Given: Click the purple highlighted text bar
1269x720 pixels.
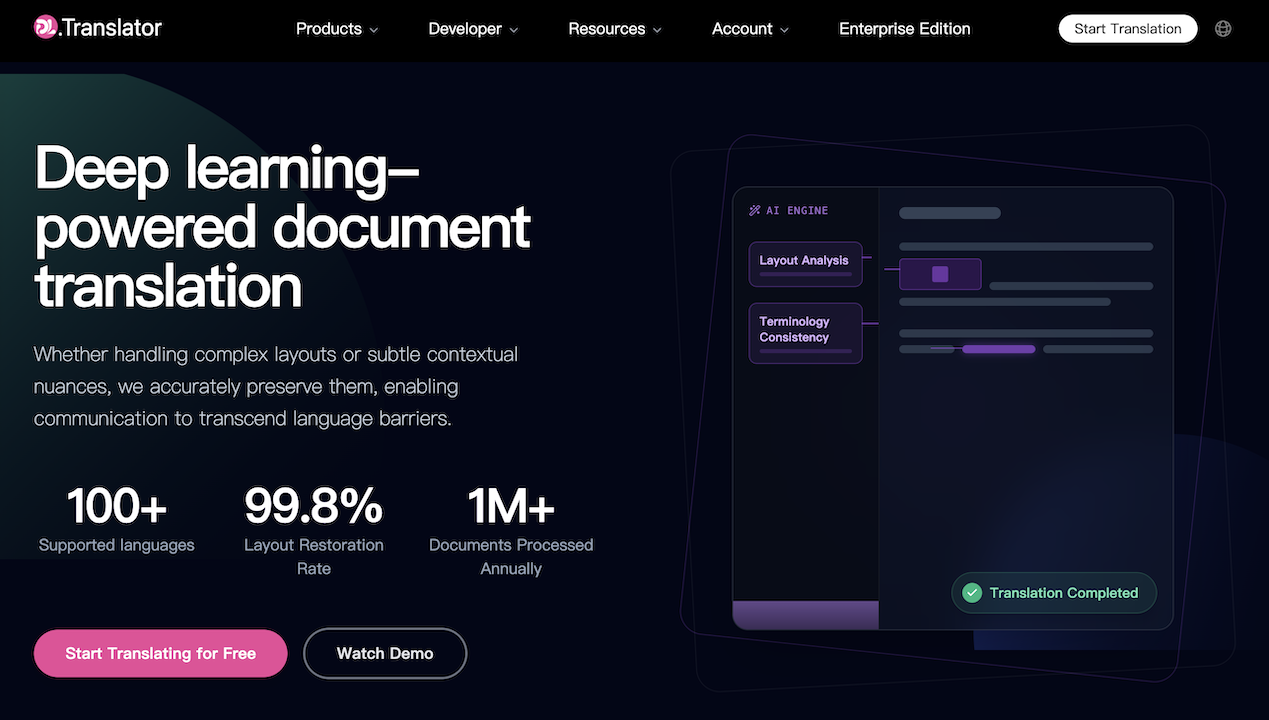Looking at the screenshot, I should point(998,349).
